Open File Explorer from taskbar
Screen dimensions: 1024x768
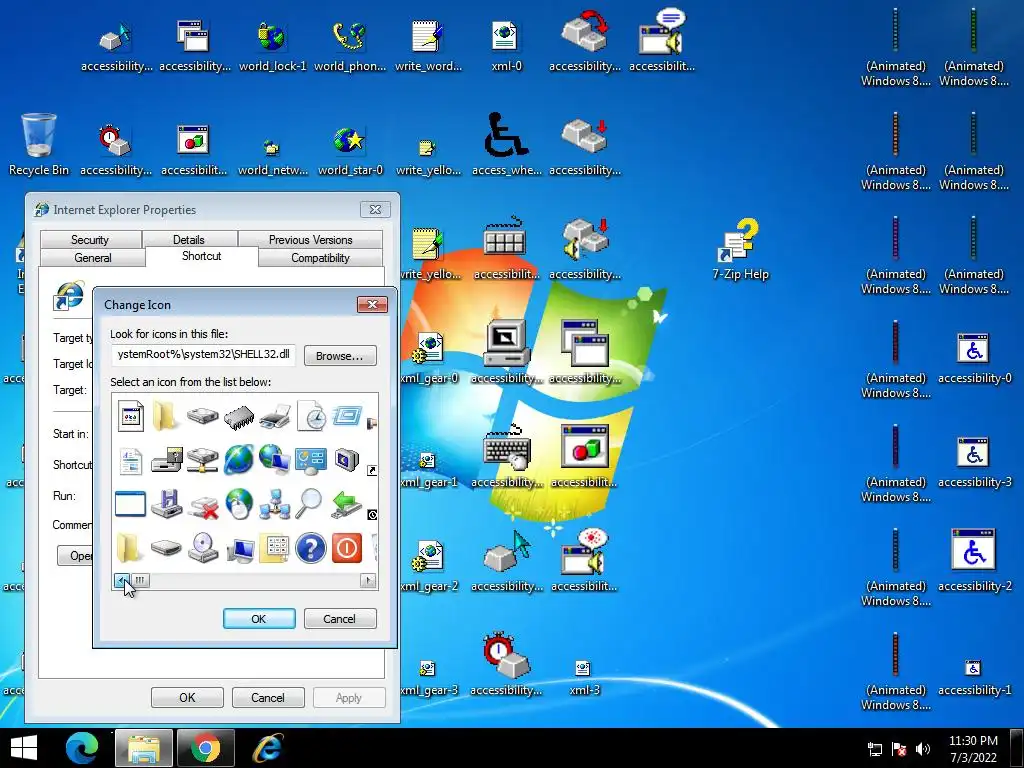[144, 748]
